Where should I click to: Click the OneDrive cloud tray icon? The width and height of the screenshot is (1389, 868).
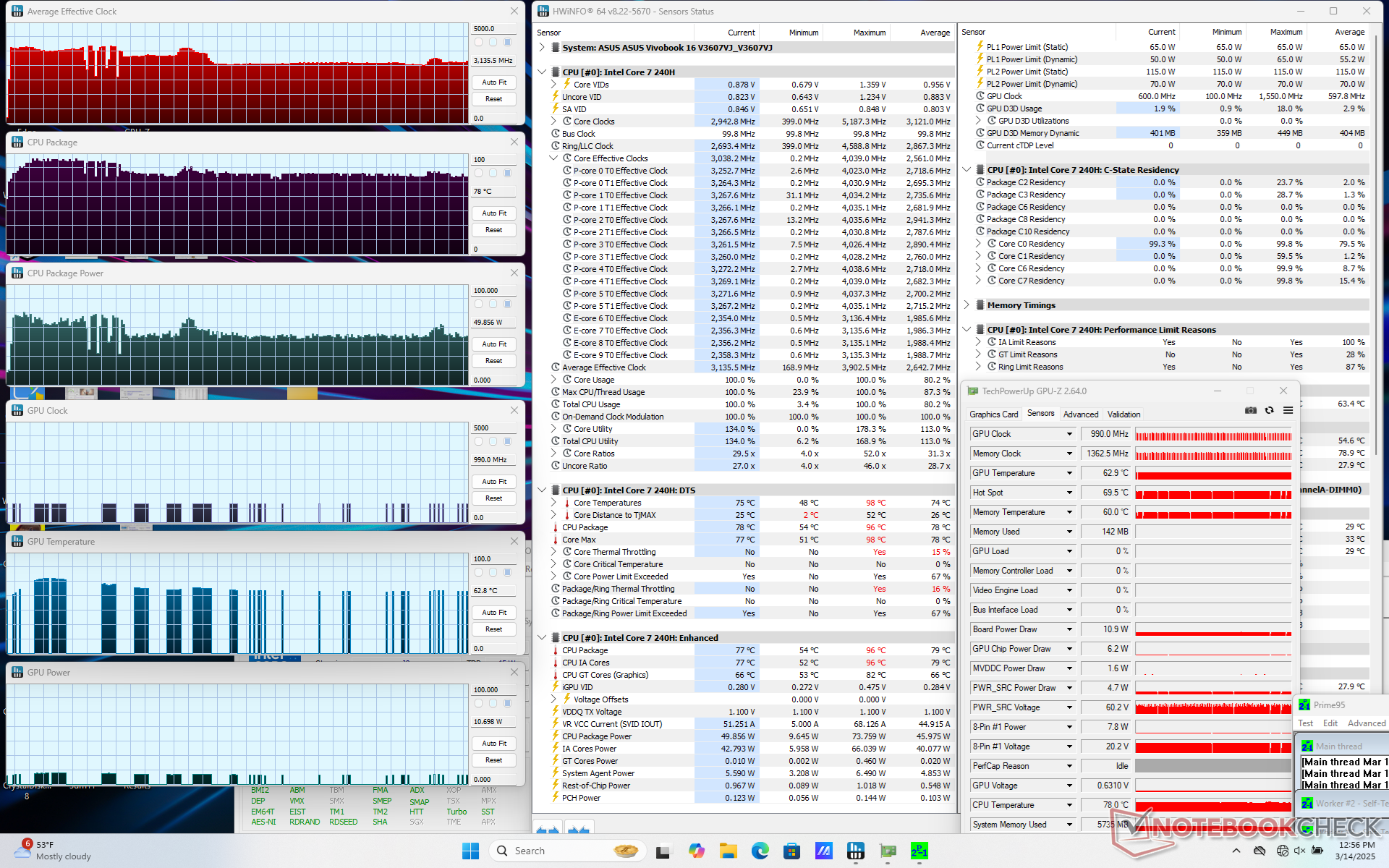1260,851
